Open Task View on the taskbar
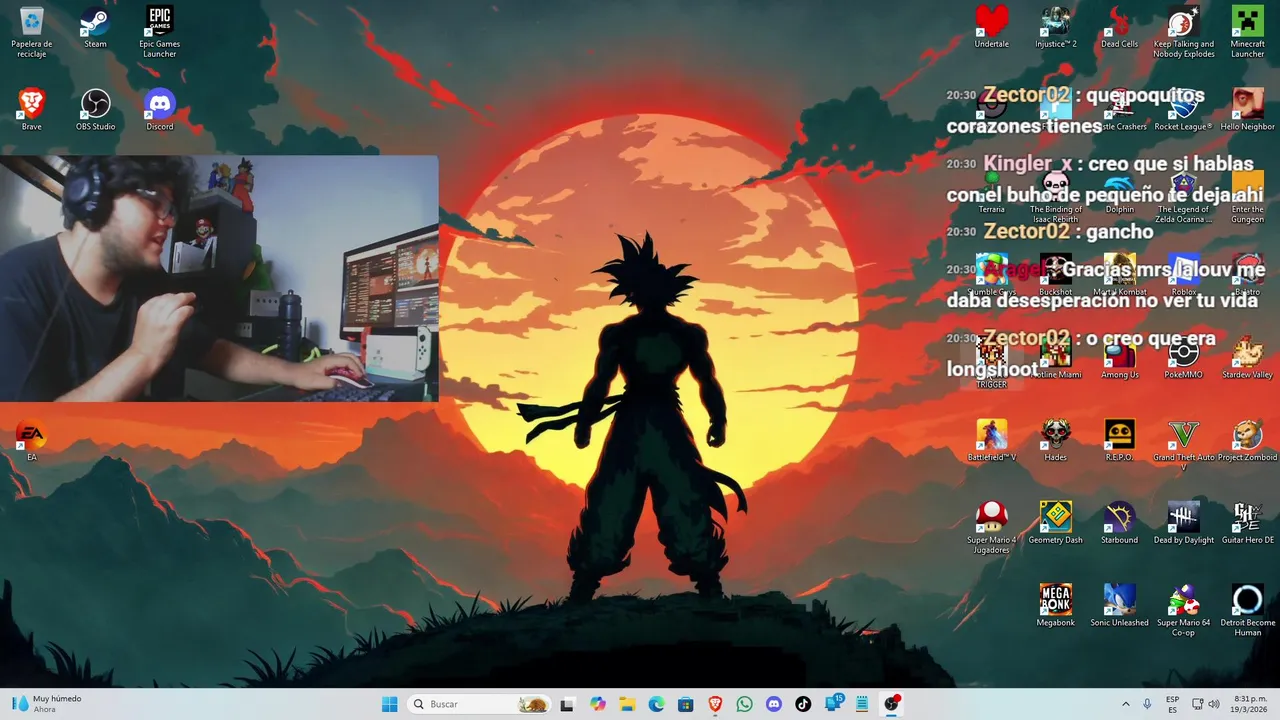This screenshot has width=1280, height=720. point(567,704)
